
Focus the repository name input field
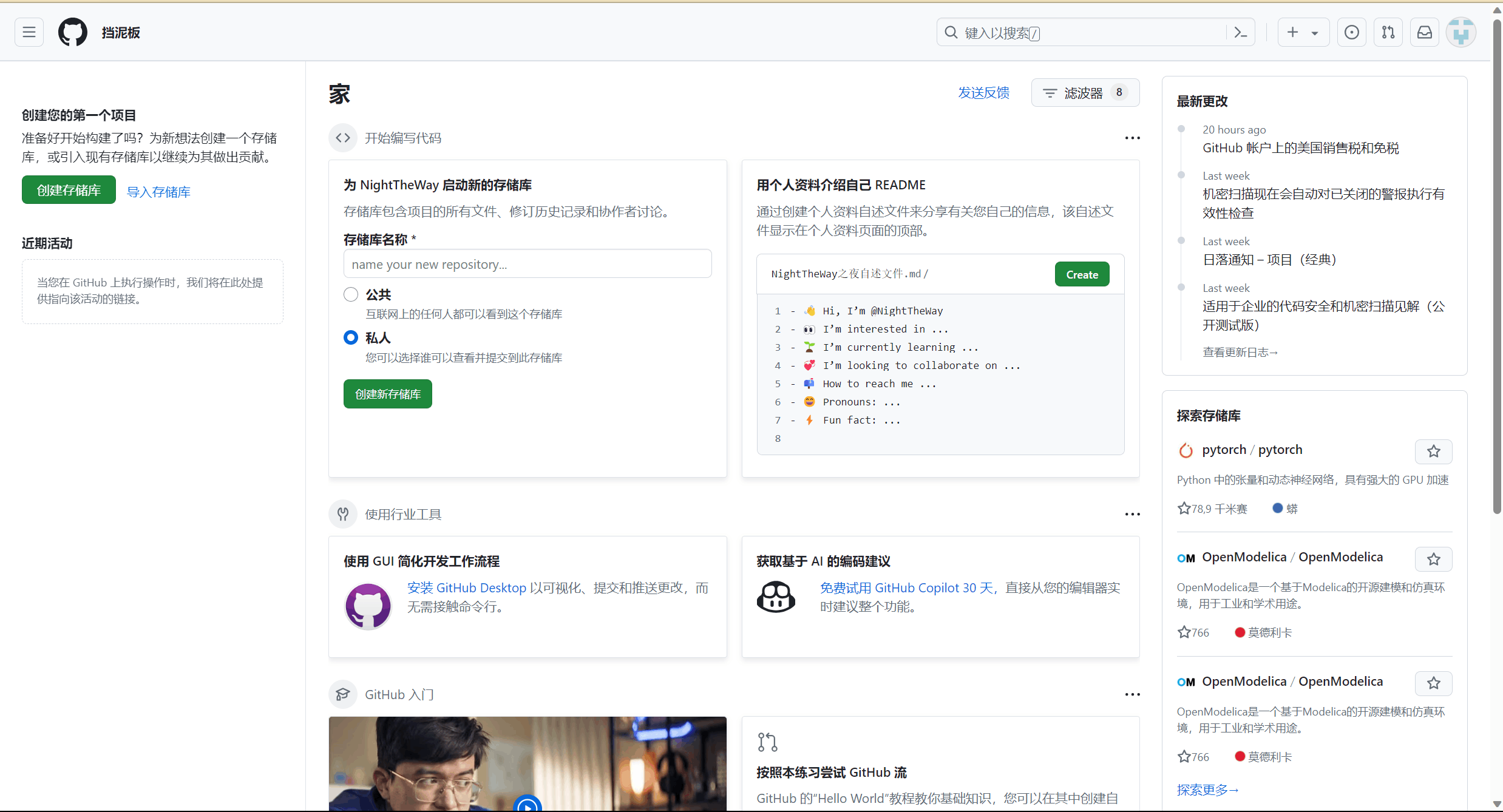point(527,264)
